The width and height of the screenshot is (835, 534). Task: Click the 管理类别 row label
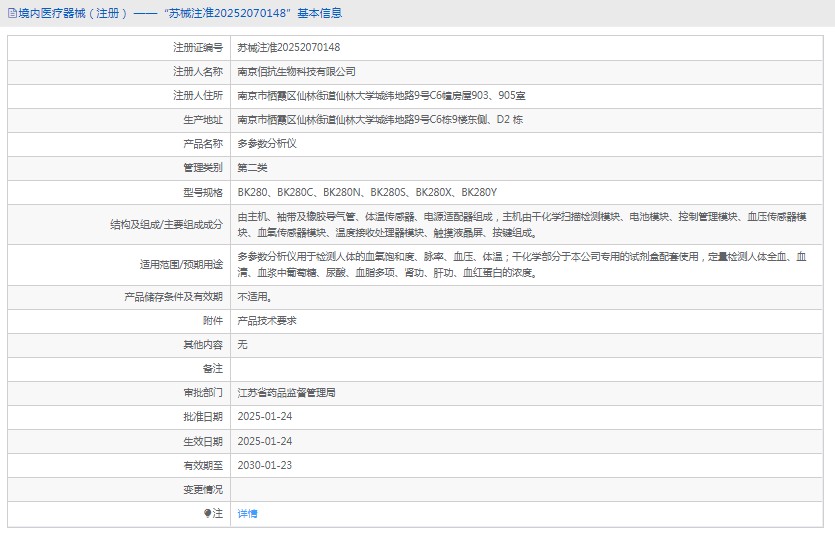203,168
